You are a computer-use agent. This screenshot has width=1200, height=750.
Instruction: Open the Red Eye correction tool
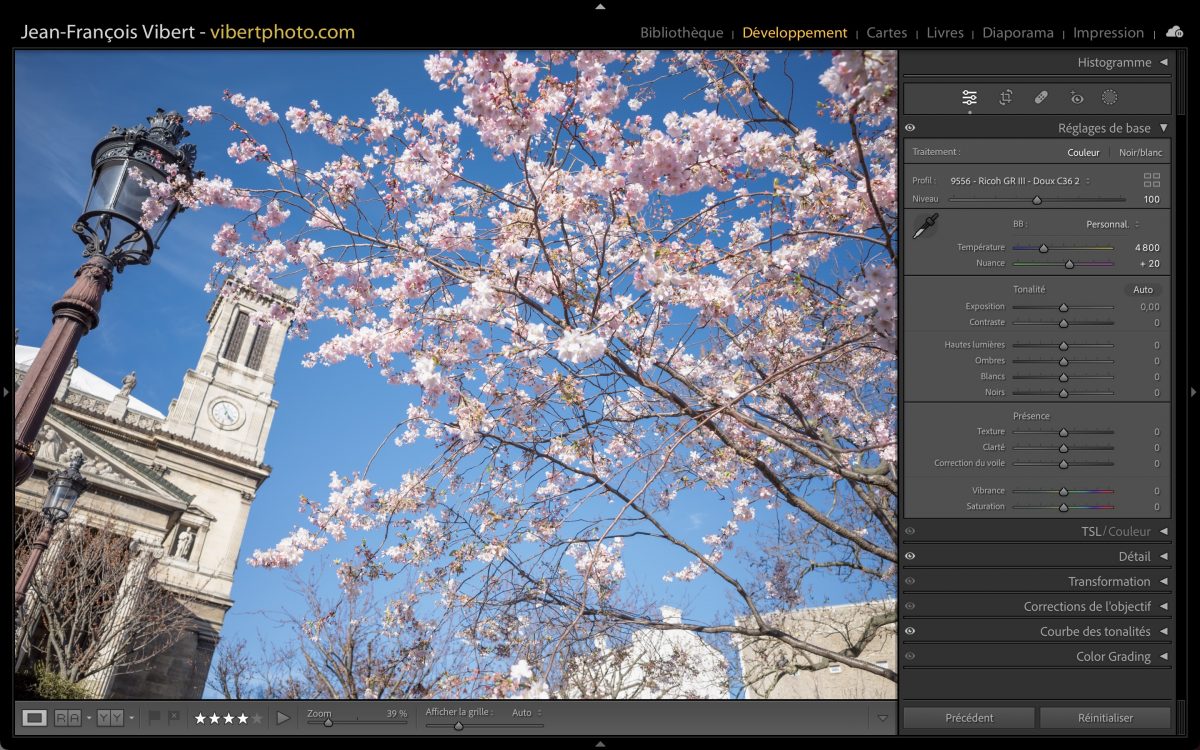click(x=1076, y=98)
